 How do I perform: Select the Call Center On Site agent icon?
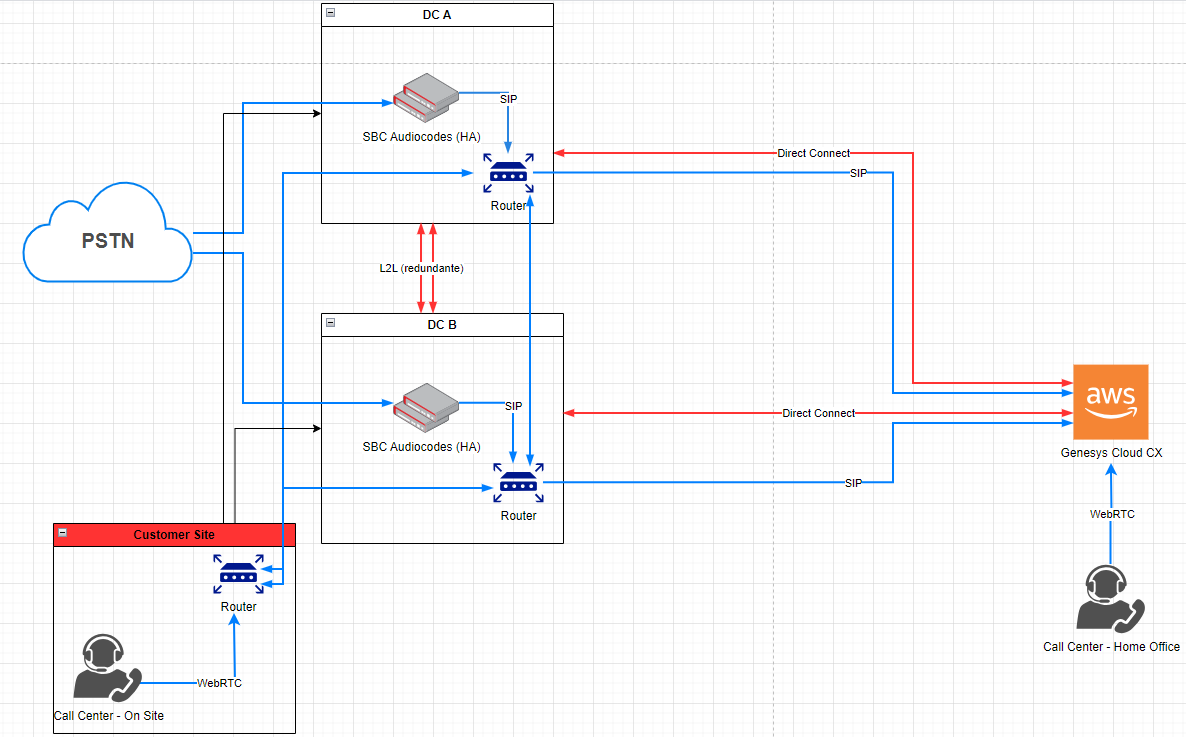tap(107, 668)
